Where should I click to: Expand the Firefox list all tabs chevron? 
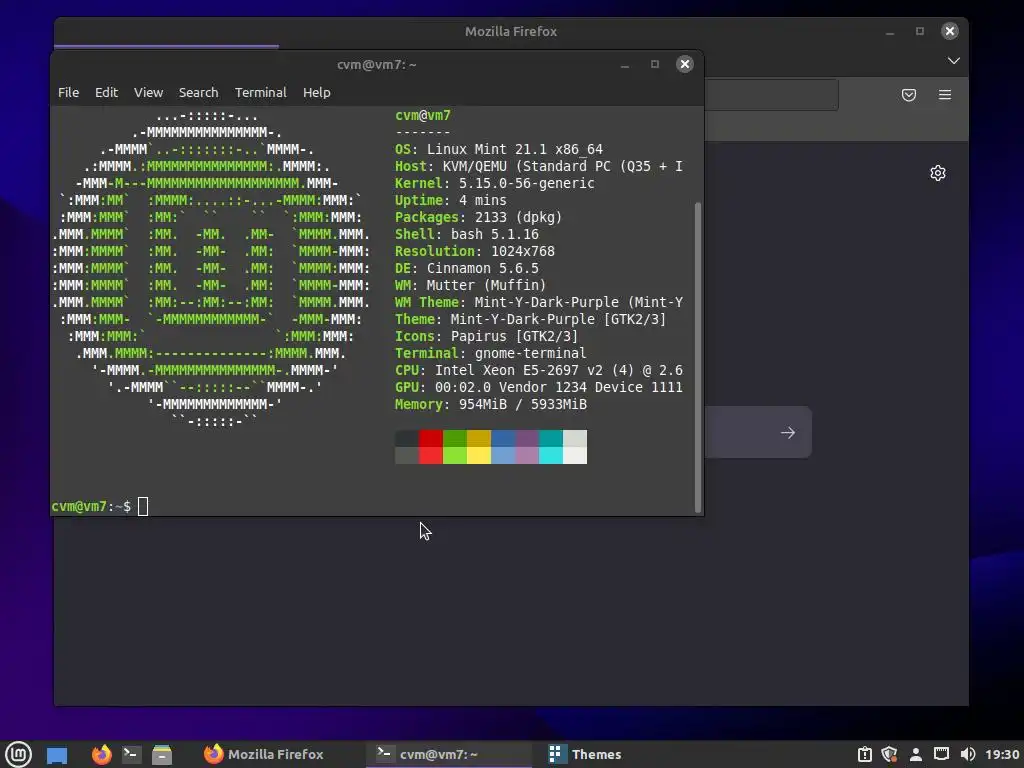point(953,61)
